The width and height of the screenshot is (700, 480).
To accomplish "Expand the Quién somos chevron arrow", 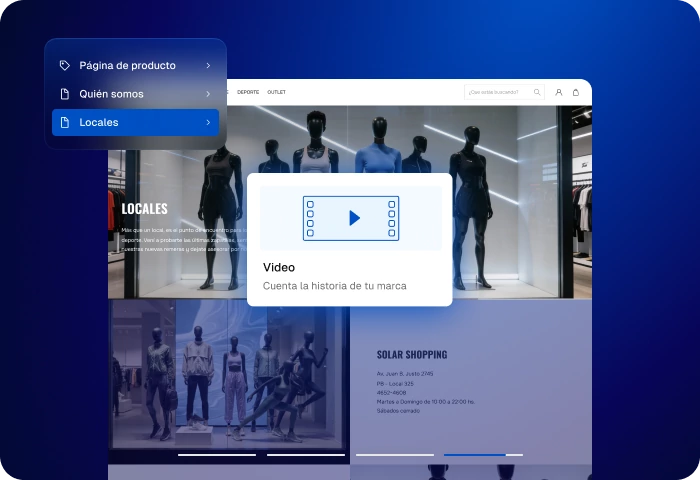I will tap(208, 94).
